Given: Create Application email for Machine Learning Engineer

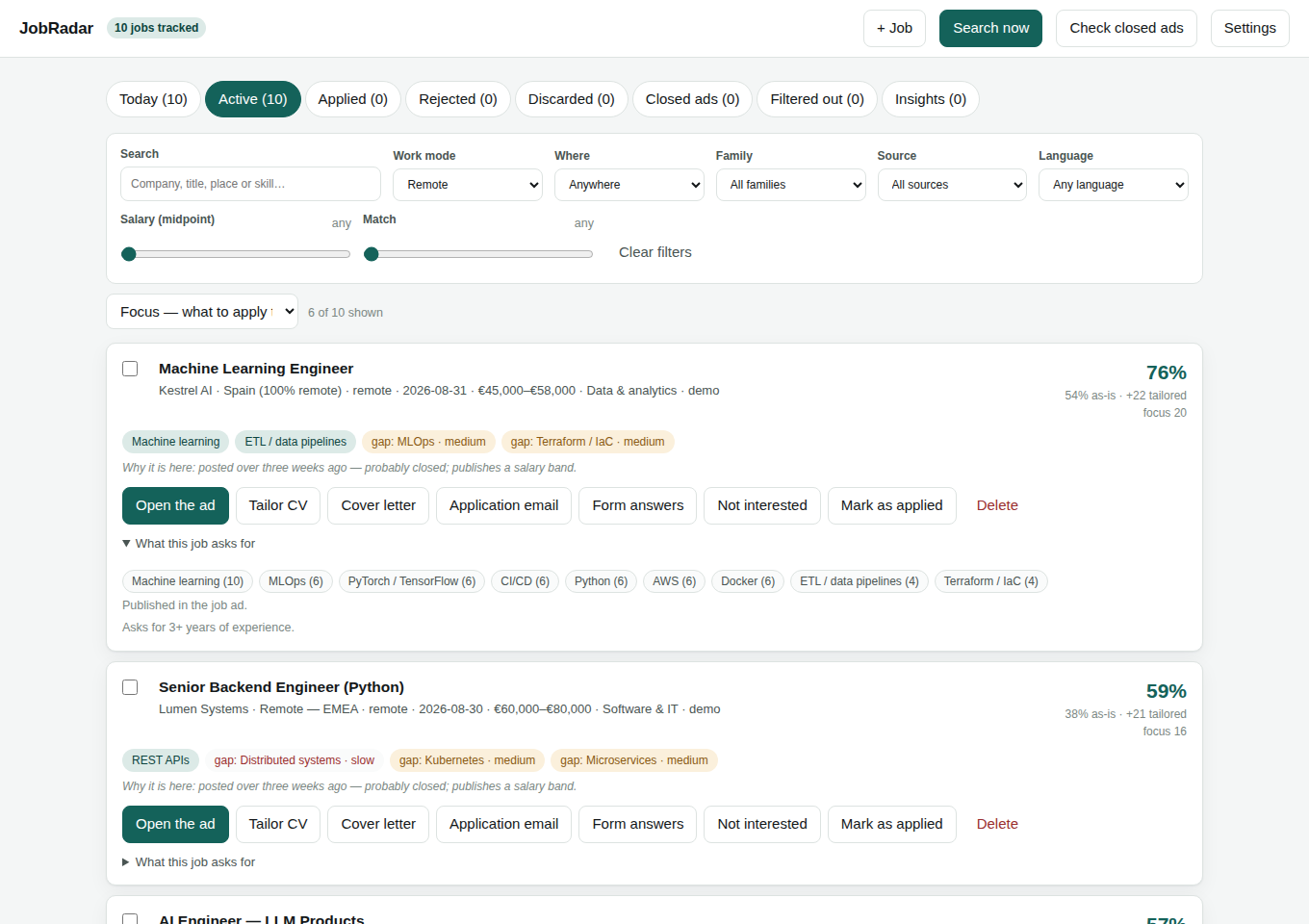Looking at the screenshot, I should [503, 505].
